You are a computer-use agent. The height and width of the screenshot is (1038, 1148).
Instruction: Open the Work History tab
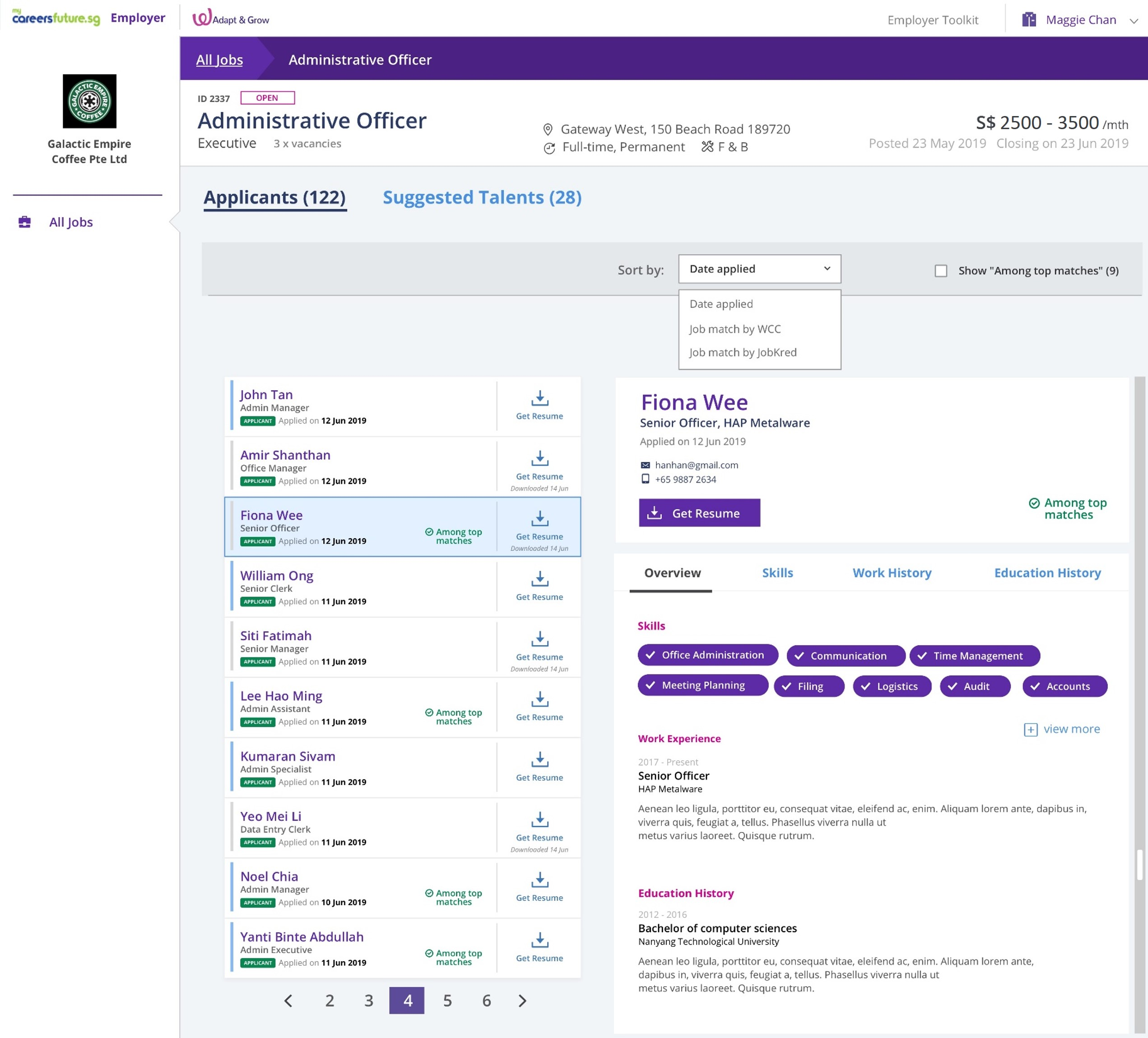891,573
